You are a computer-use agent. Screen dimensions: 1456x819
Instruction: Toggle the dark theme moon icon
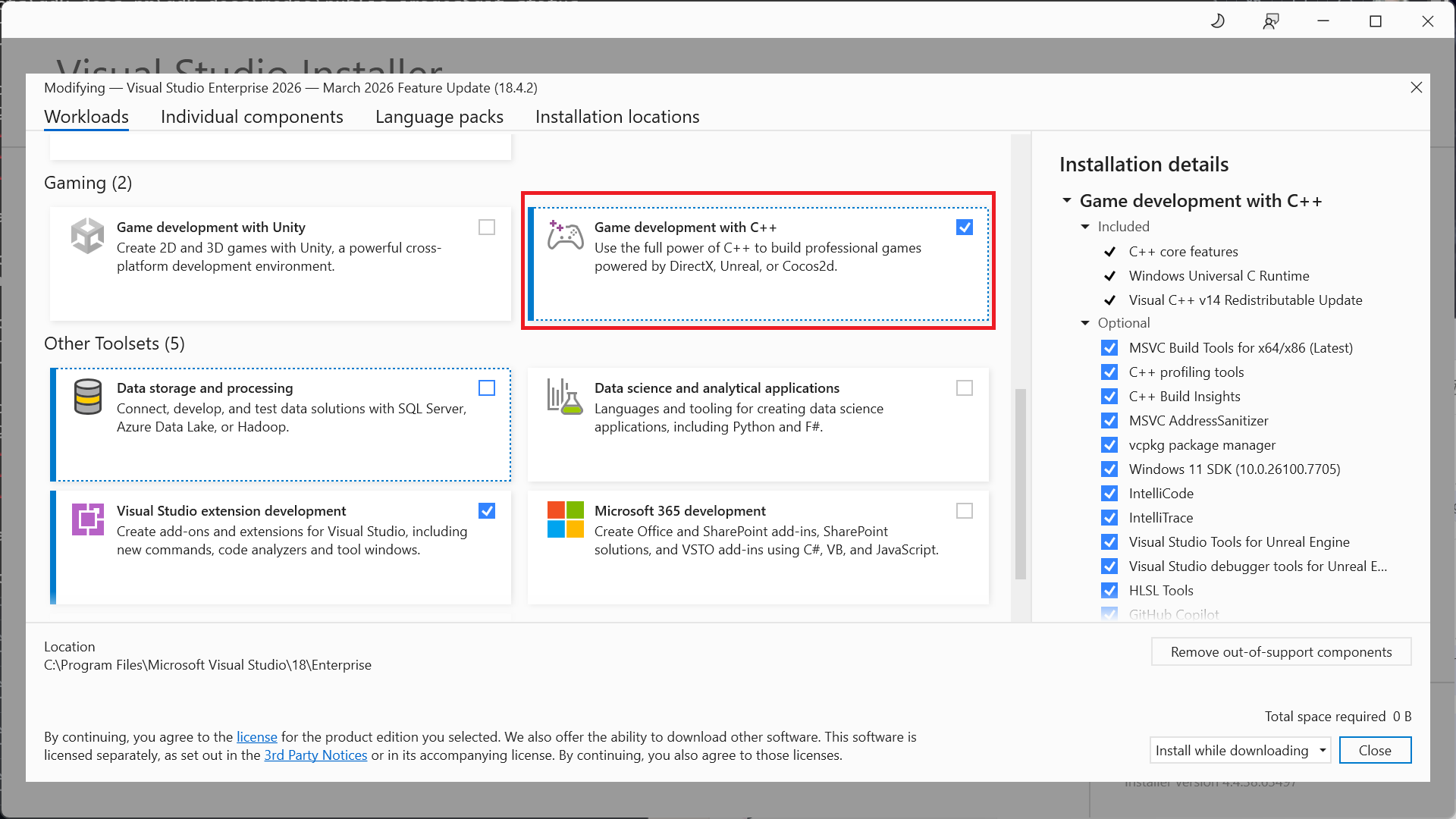pos(1218,21)
